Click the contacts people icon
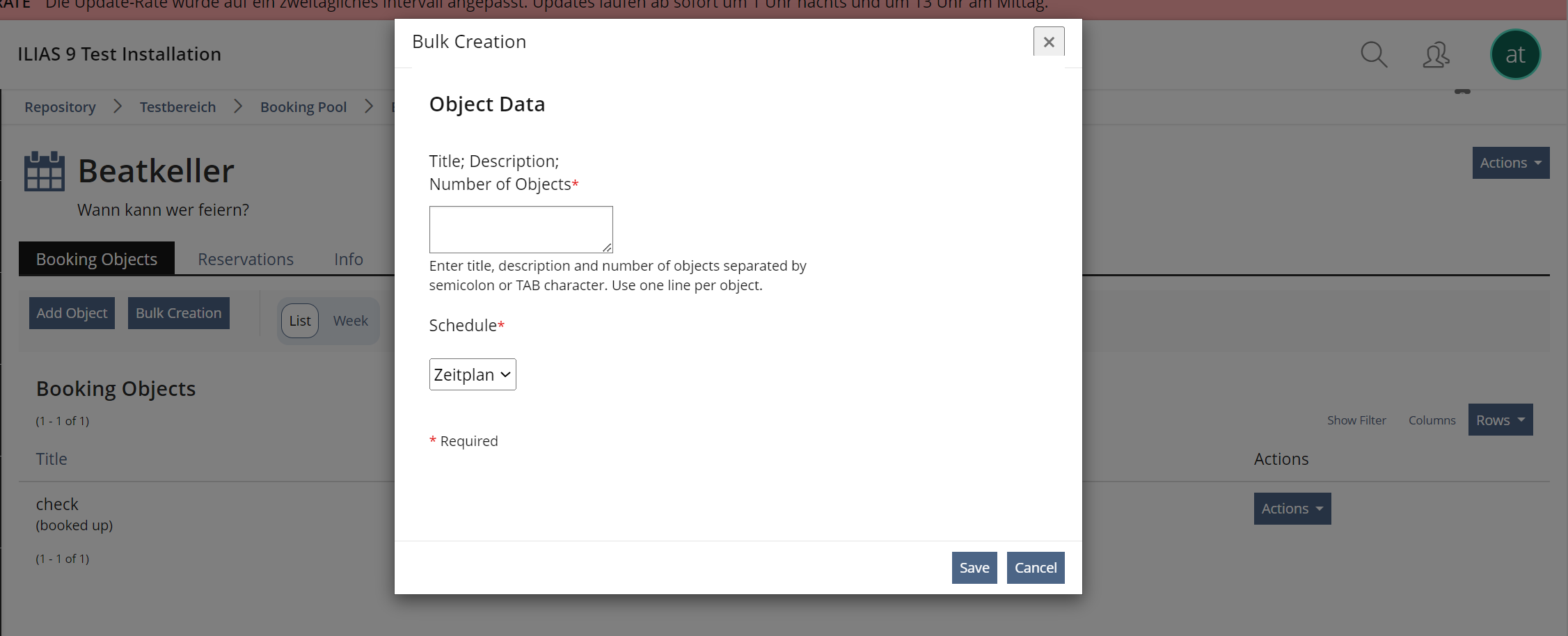The width and height of the screenshot is (1568, 636). 1436,54
